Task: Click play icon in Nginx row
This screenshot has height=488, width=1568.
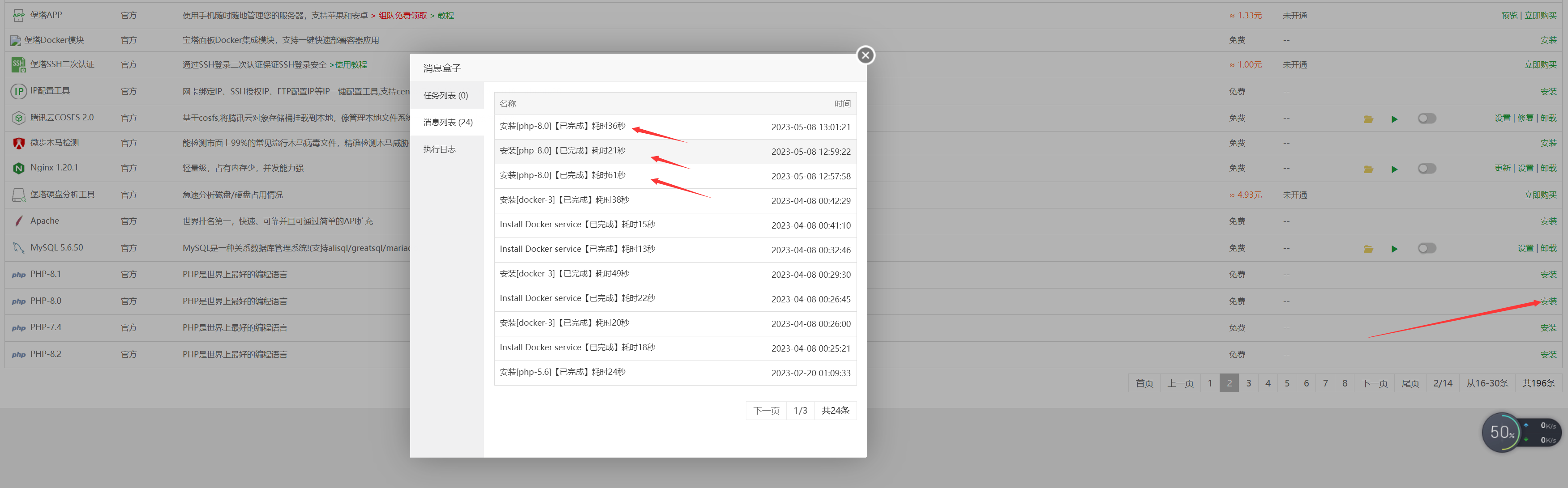Action: (x=1394, y=169)
